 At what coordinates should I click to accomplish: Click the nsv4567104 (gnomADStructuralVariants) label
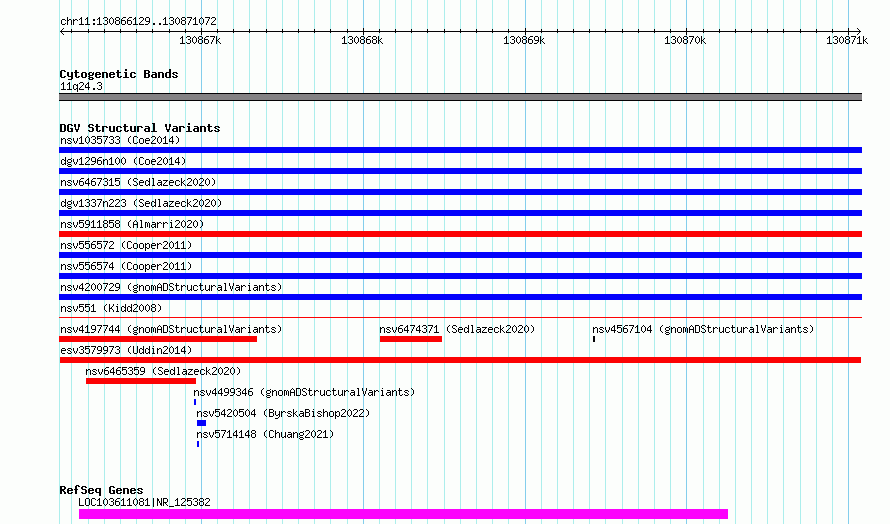pos(703,329)
